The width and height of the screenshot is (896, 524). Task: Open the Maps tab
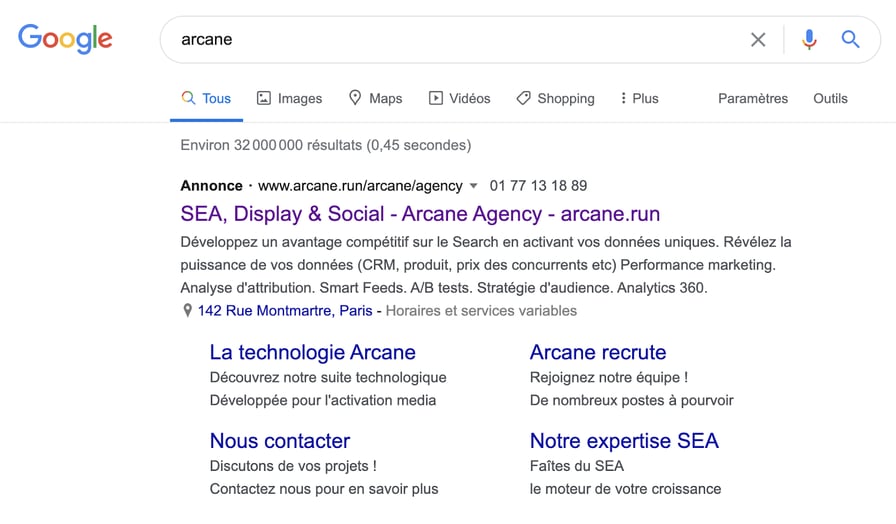click(x=375, y=98)
